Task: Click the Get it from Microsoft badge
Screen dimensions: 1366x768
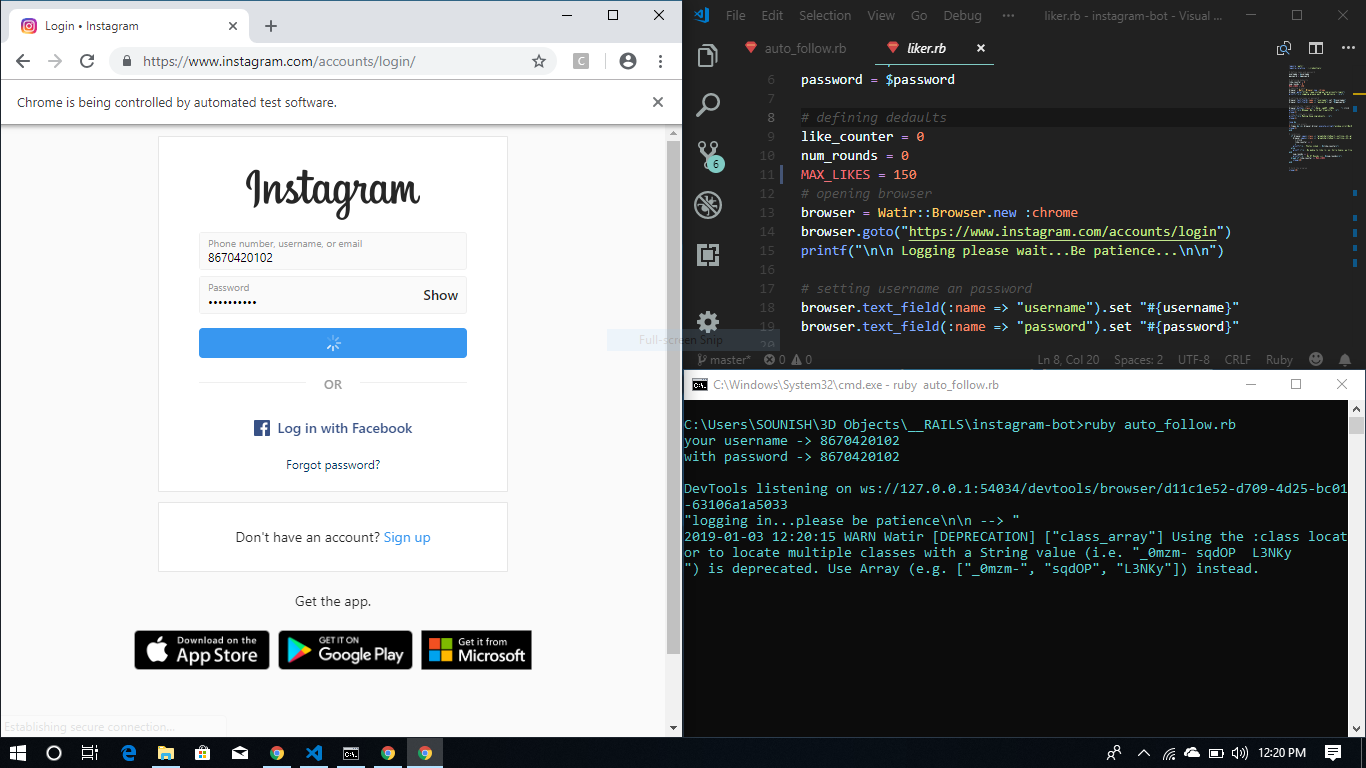Action: coord(476,650)
